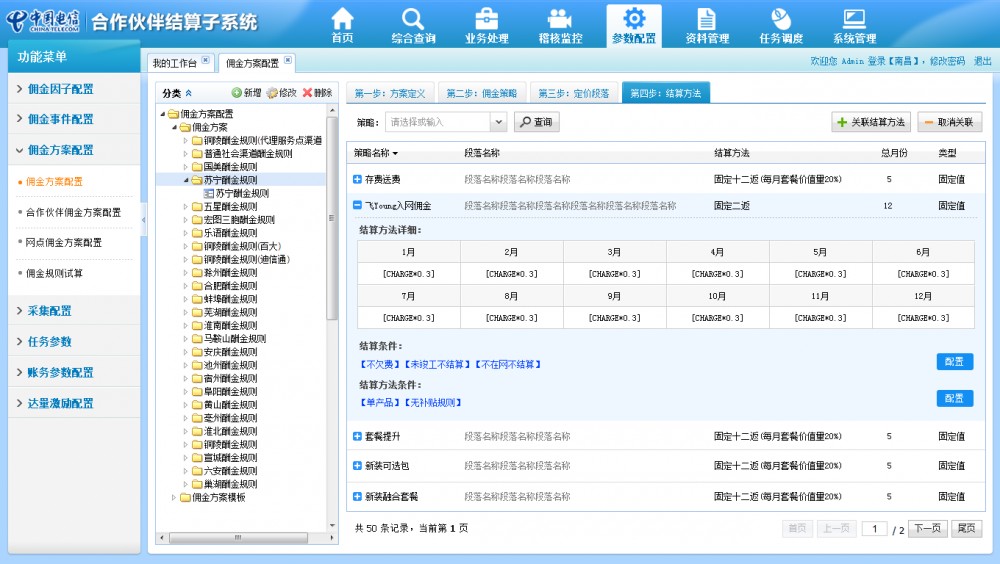Click the 删除 delete icon in tree toolbar
Screen dimensions: 1000x564
[x=307, y=93]
